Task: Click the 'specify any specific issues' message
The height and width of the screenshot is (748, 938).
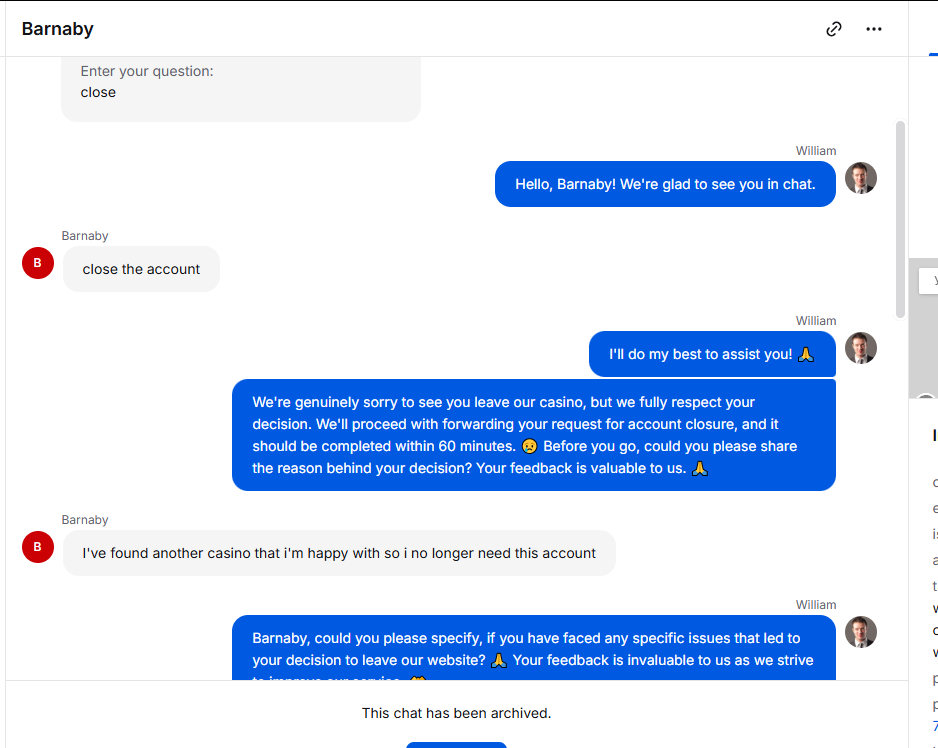Action: [x=534, y=648]
